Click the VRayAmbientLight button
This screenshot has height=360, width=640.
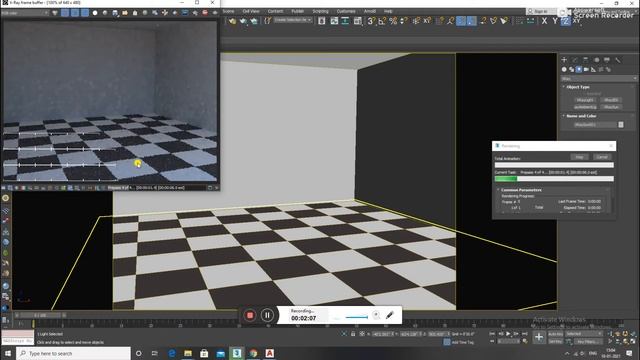[585, 107]
